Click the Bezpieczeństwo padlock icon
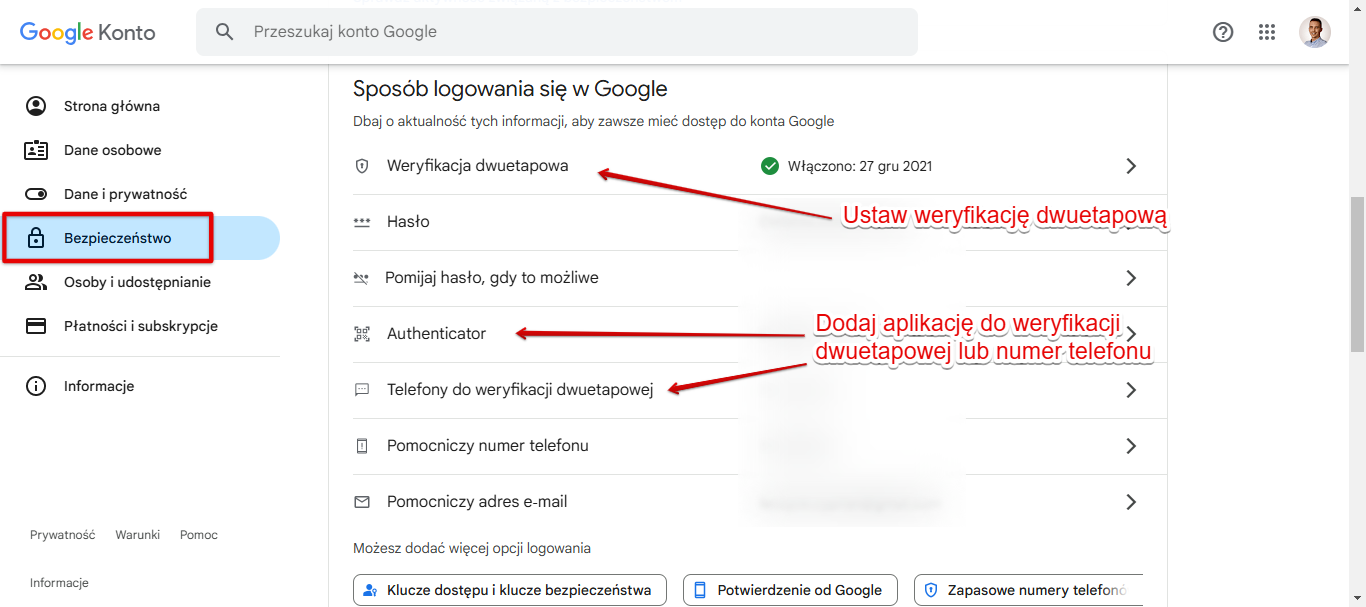This screenshot has height=607, width=1366. pyautogui.click(x=36, y=238)
